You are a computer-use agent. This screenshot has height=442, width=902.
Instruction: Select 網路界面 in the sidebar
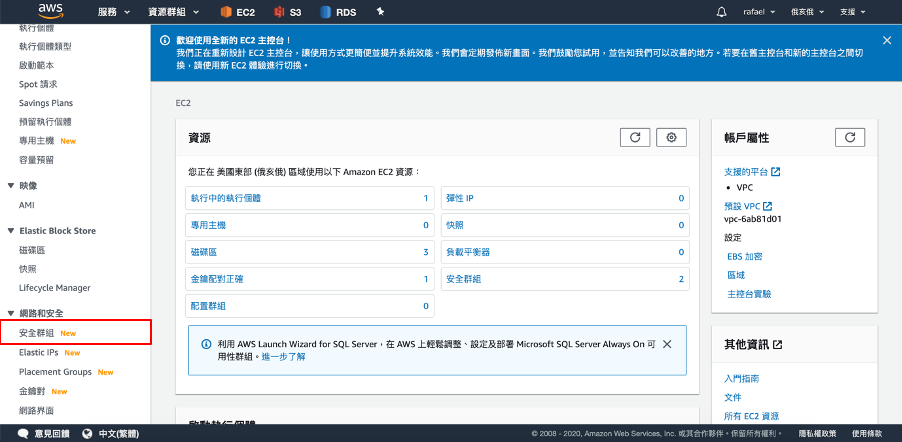click(36, 410)
